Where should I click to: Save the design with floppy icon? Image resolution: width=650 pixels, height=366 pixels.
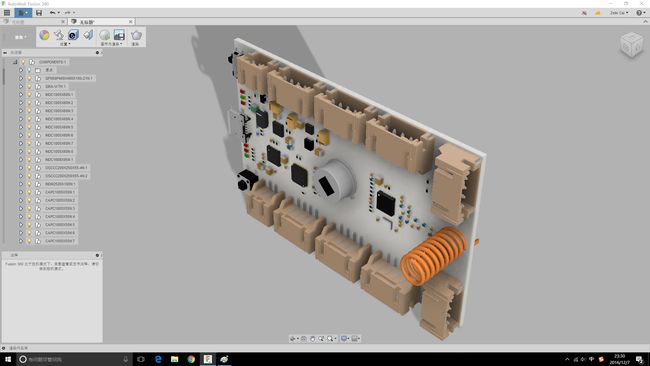click(x=39, y=13)
